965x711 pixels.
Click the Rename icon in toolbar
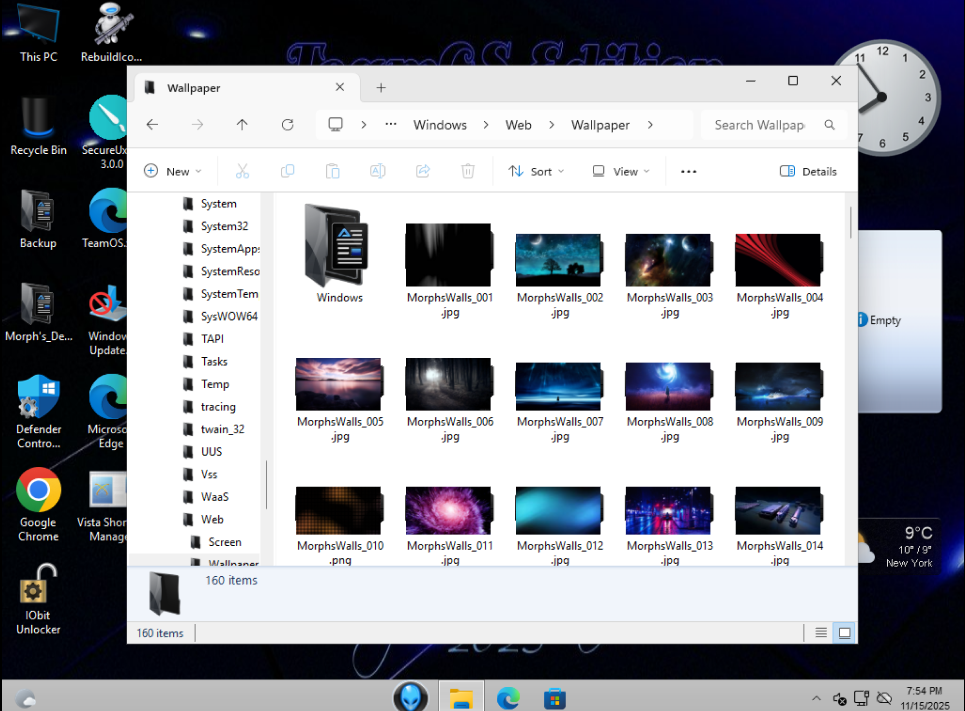click(x=378, y=171)
